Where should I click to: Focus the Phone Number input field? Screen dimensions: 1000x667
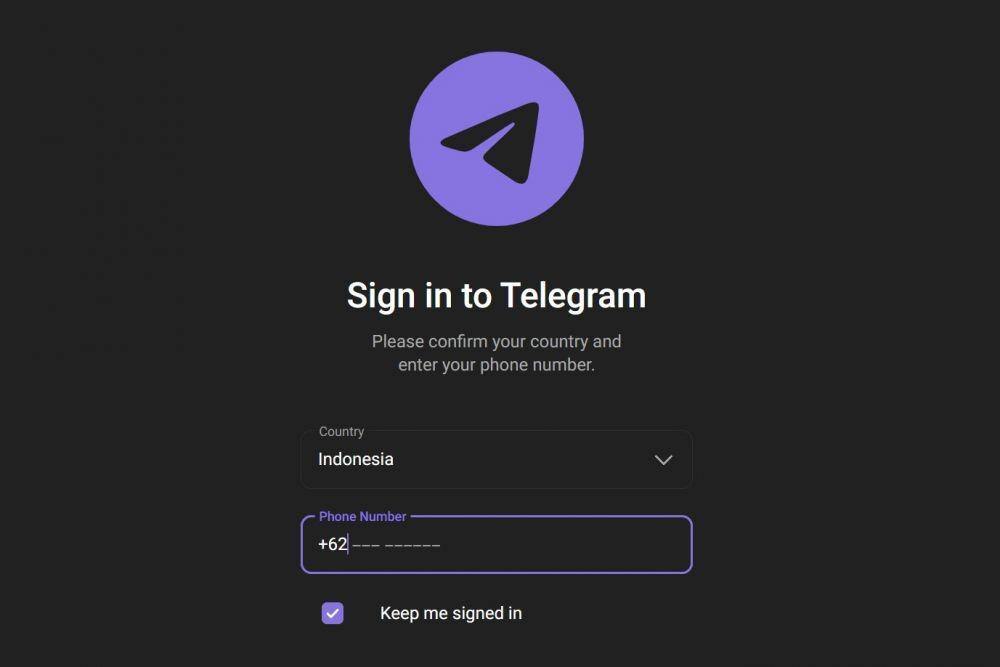click(x=496, y=544)
